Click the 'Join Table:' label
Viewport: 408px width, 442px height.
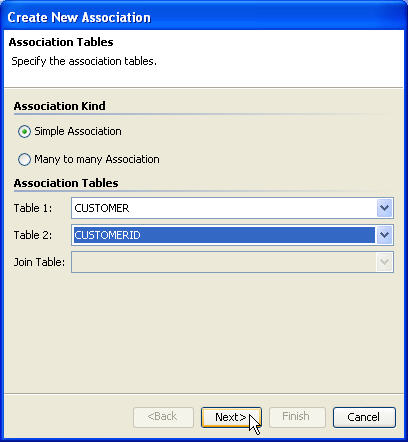click(39, 262)
